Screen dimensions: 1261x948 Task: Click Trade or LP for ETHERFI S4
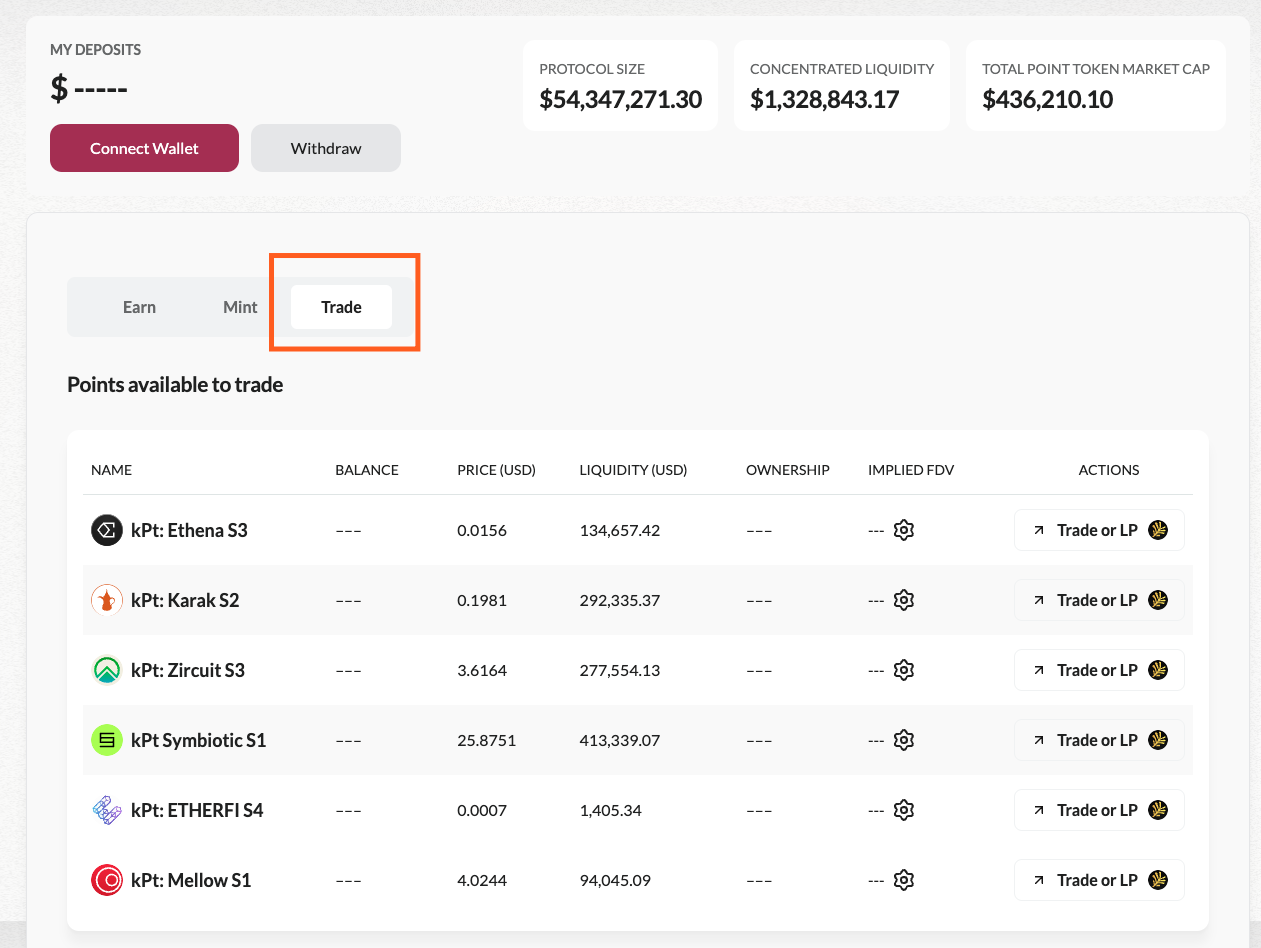[x=1098, y=810]
